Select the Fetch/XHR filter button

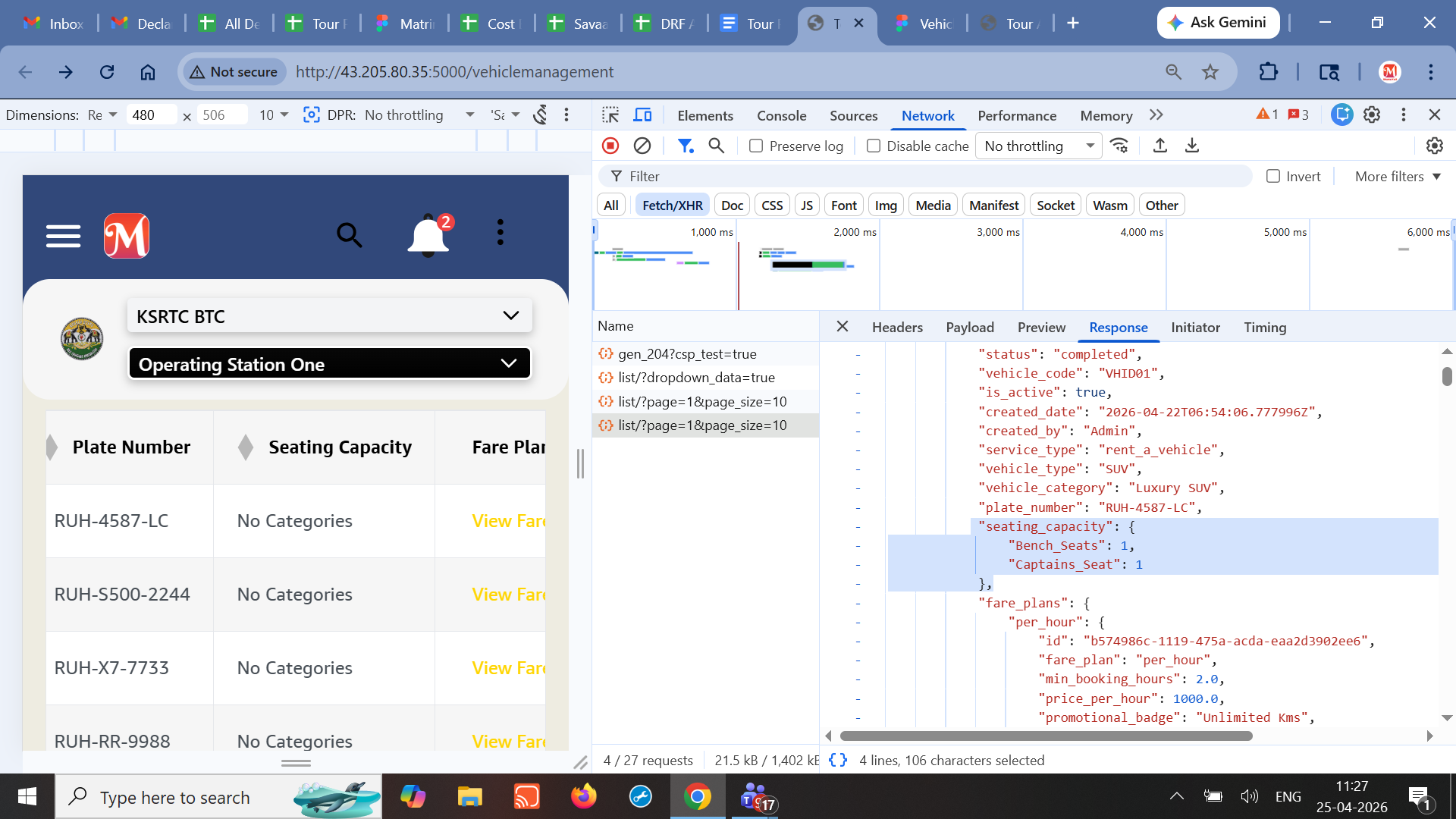point(672,206)
